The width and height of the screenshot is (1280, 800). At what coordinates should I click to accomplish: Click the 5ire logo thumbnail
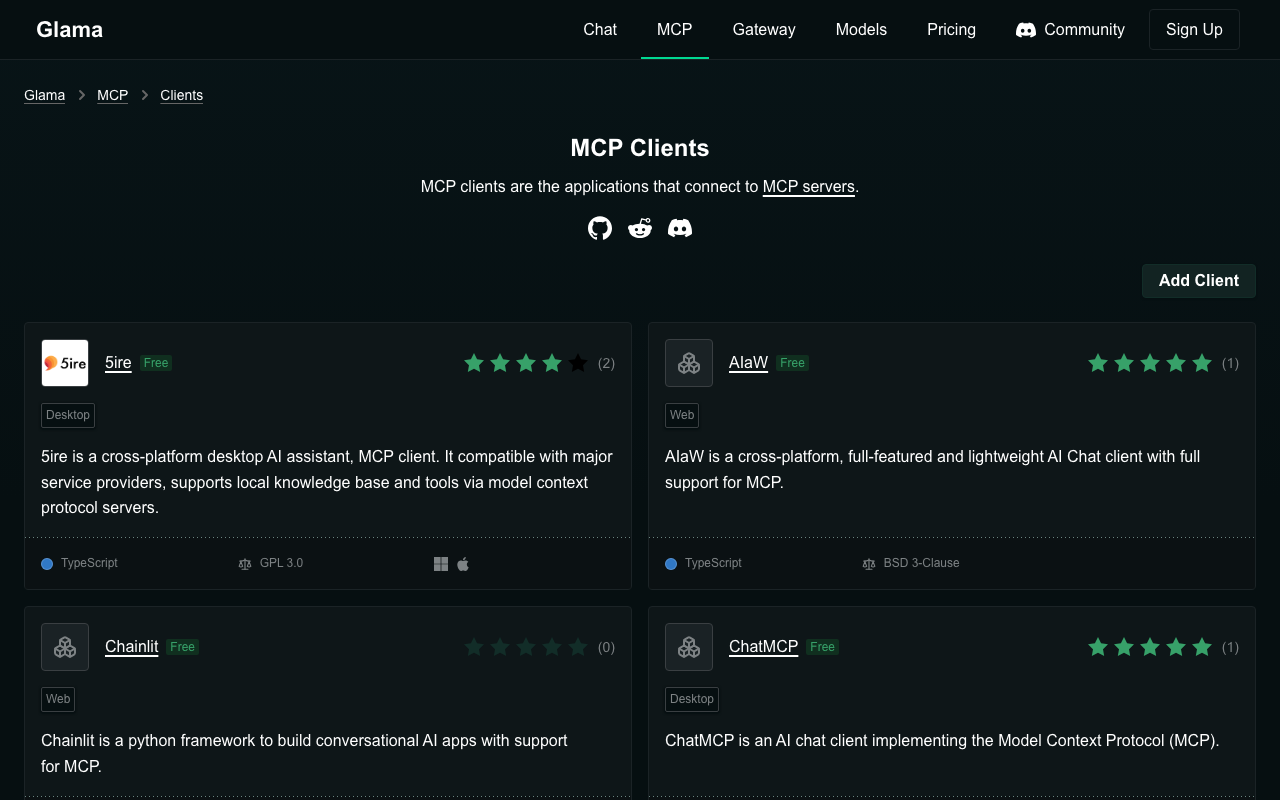click(65, 363)
